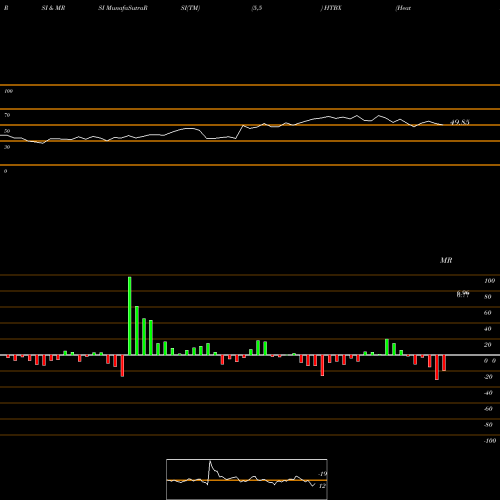This screenshot has width=500, height=500.
Task: Click the MR axis label -100
Action: click(x=490, y=441)
